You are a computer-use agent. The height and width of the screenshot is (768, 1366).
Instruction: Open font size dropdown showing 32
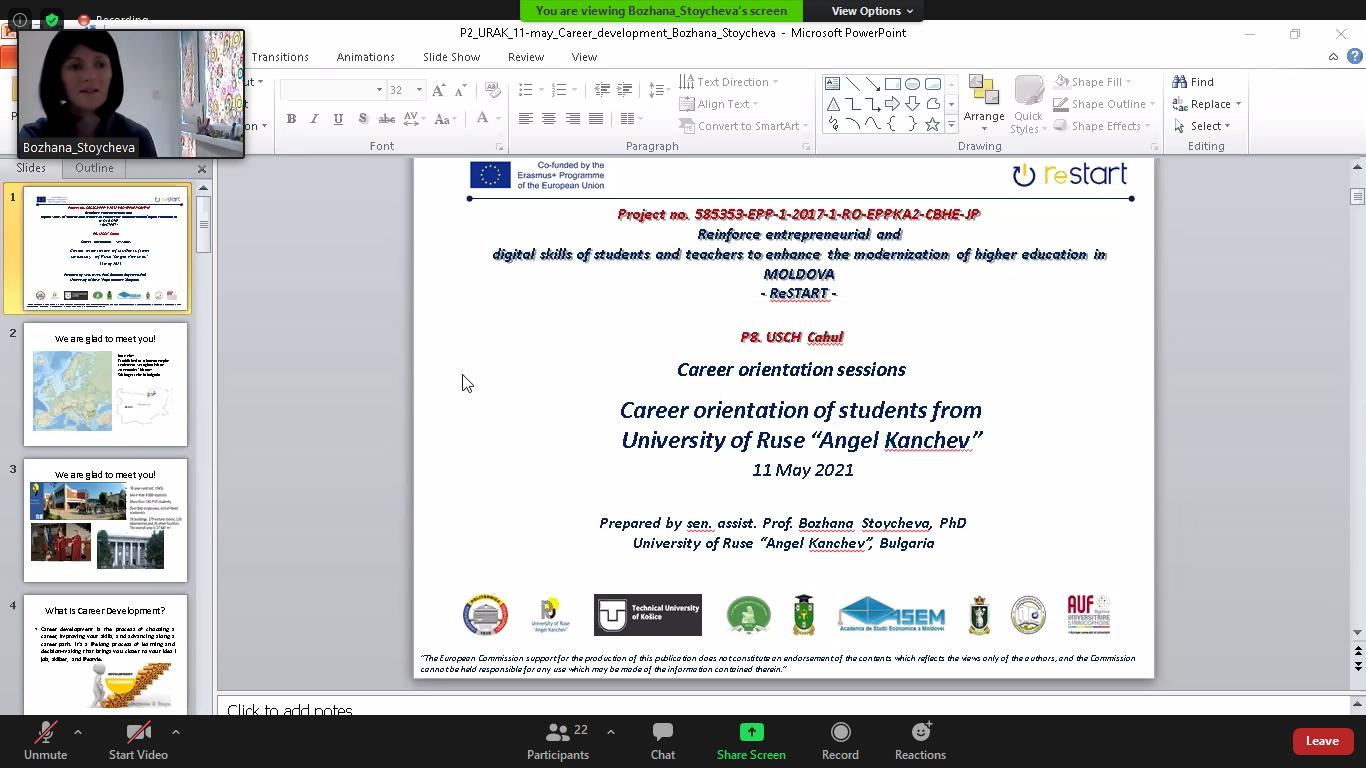[419, 90]
